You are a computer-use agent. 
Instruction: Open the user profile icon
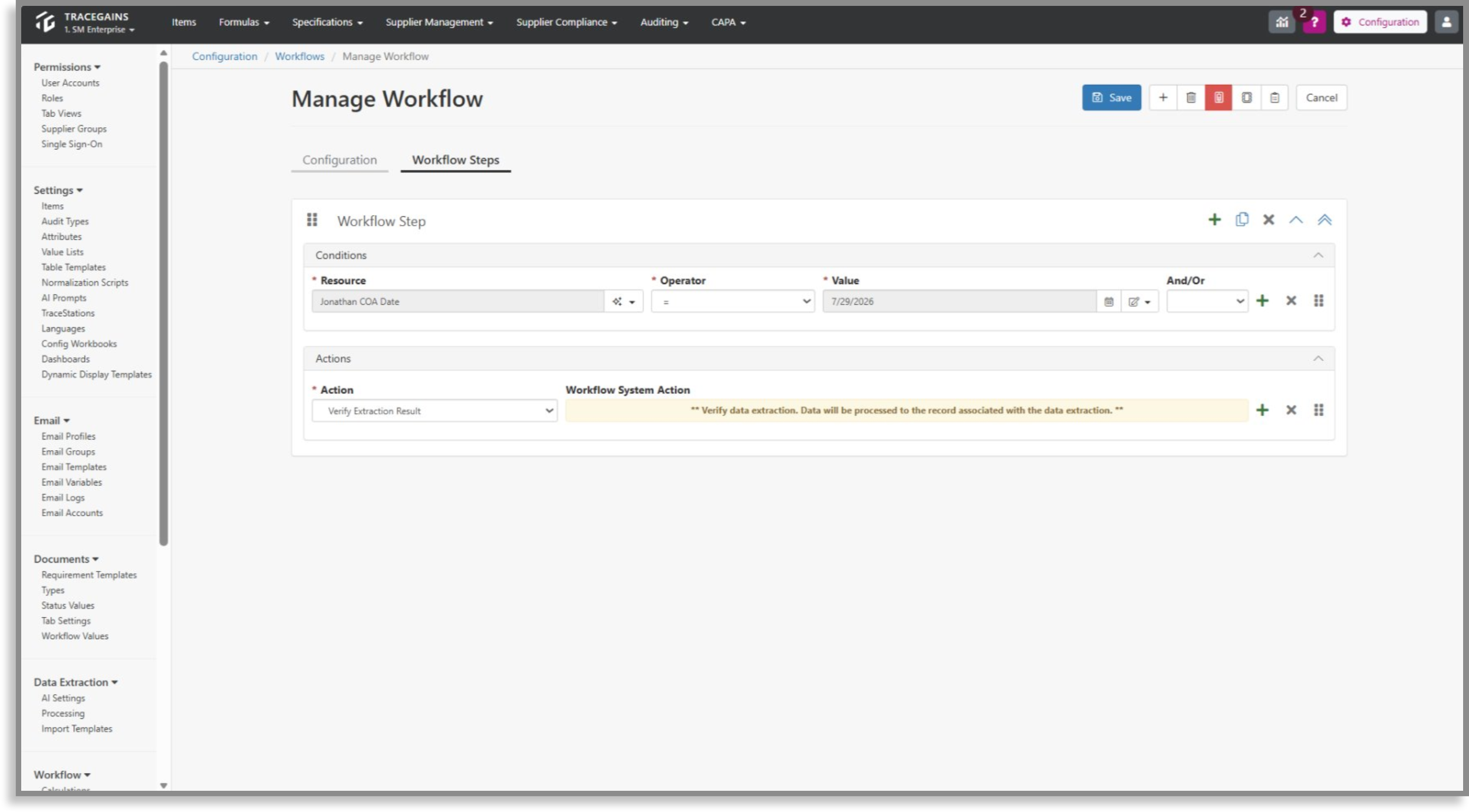(1446, 22)
